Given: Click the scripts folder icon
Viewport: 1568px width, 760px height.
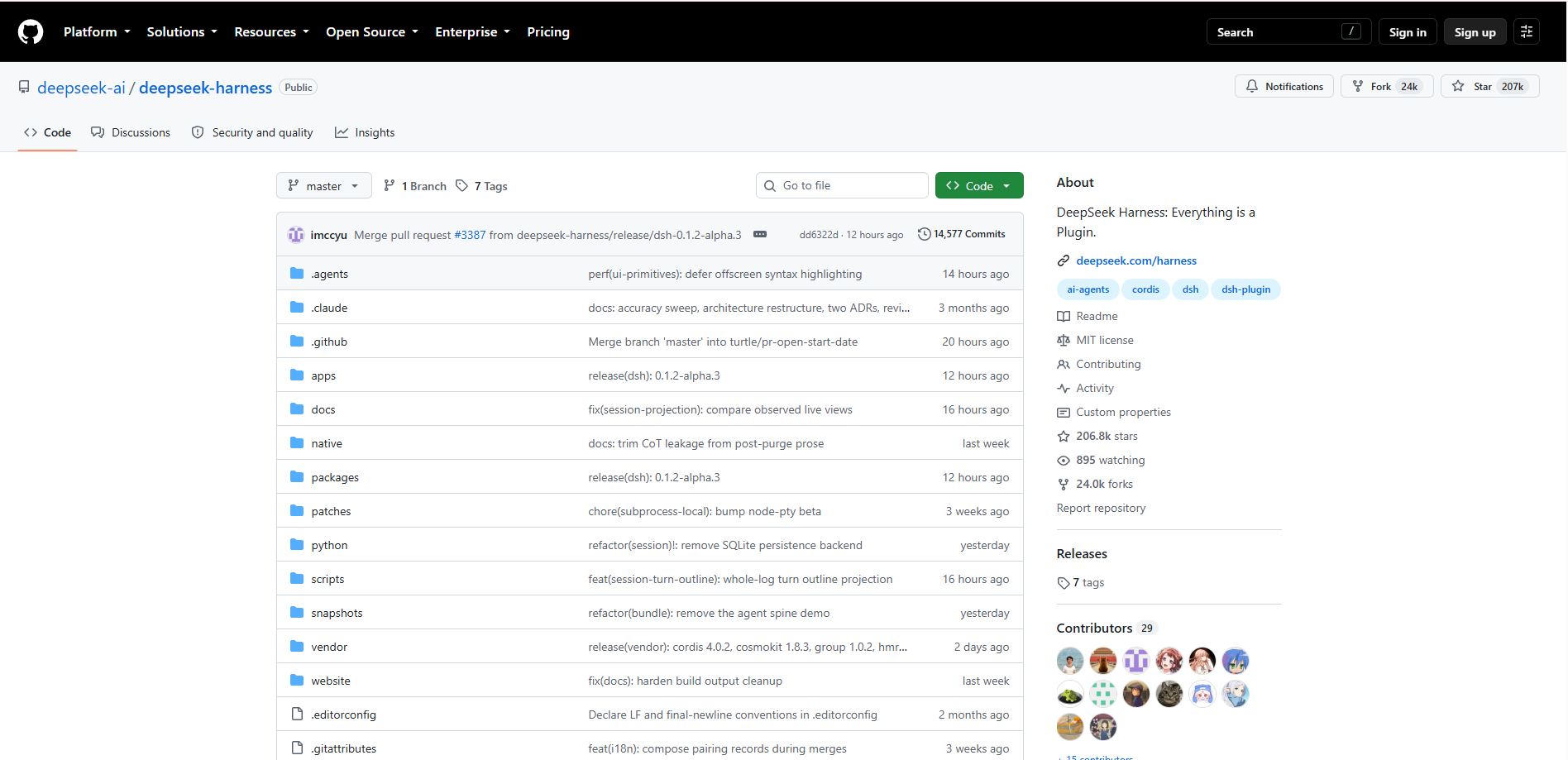Looking at the screenshot, I should tap(297, 579).
